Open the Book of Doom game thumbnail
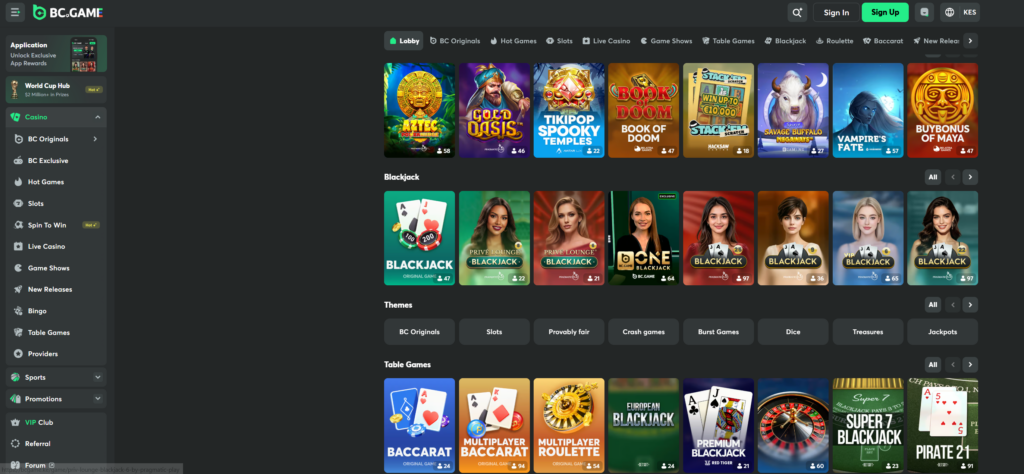The width and height of the screenshot is (1024, 474). [643, 110]
